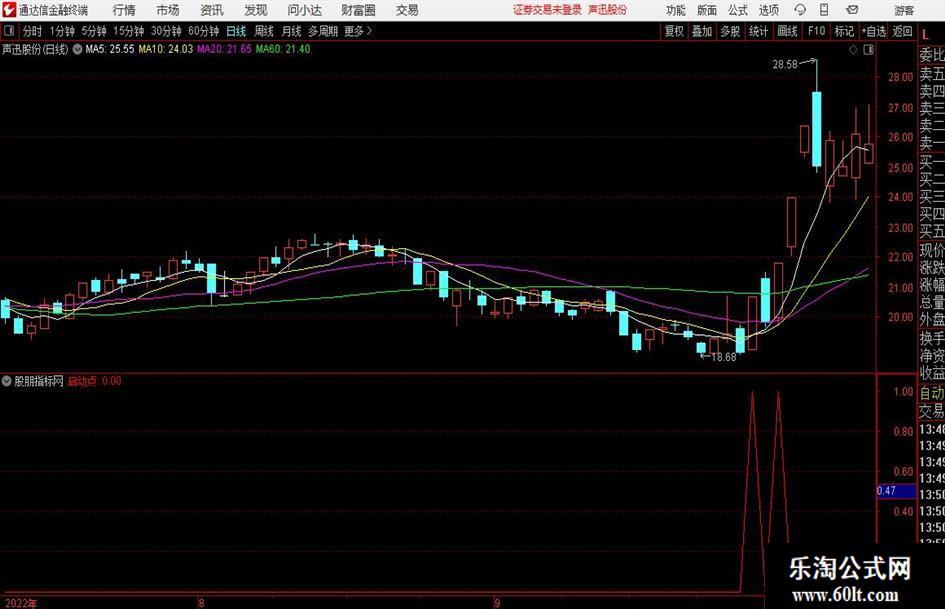Viewport: 945px width, 609px height.
Task: Click the 28.58 high price label
Action: click(785, 65)
